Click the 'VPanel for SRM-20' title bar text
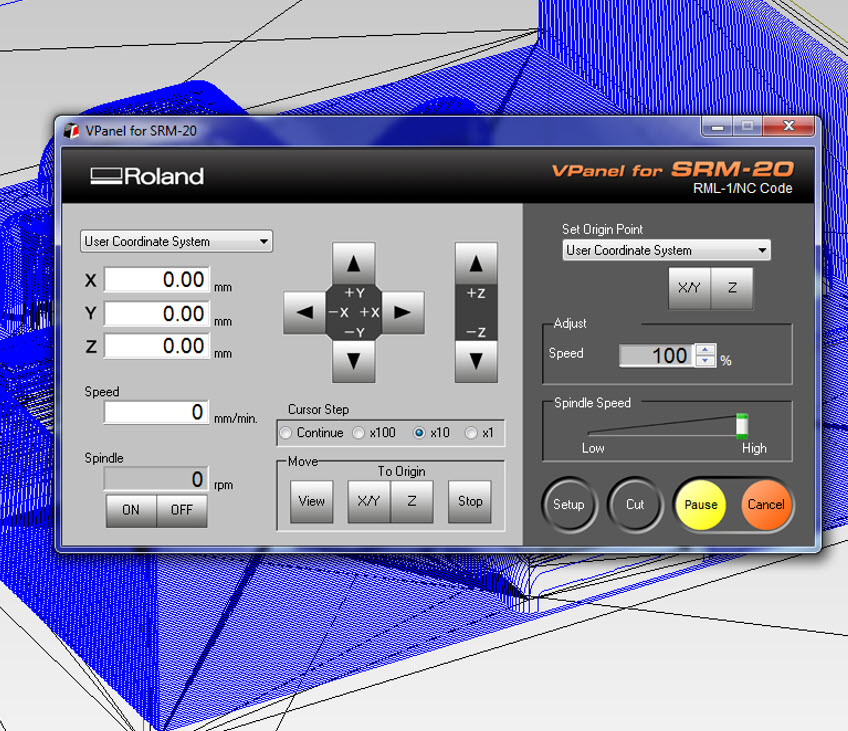Image resolution: width=848 pixels, height=731 pixels. pyautogui.click(x=141, y=131)
